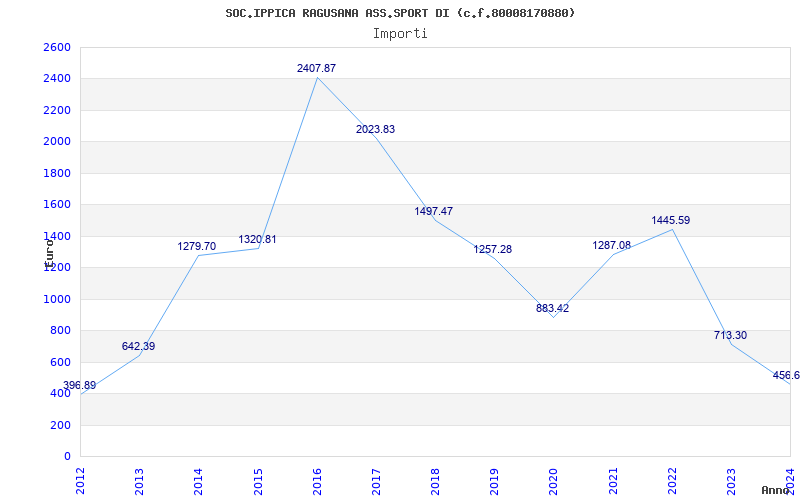Click the 2200 y-axis value
Viewport: 800px width, 500px height.
pos(57,110)
